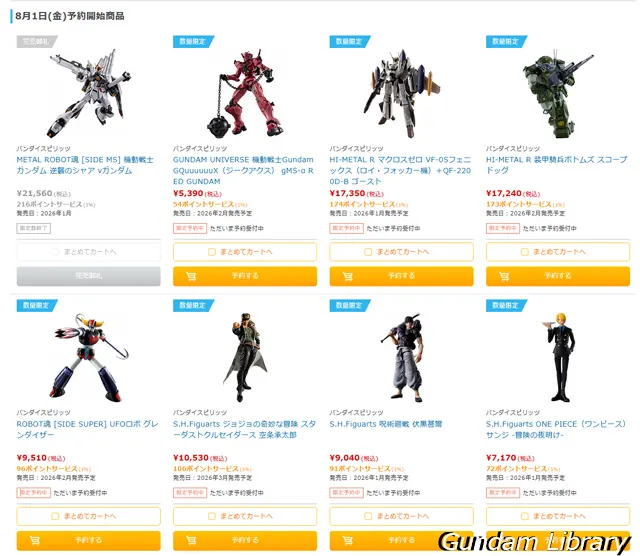Click cart icon on Toji Fushiguro reserve button

347,541
